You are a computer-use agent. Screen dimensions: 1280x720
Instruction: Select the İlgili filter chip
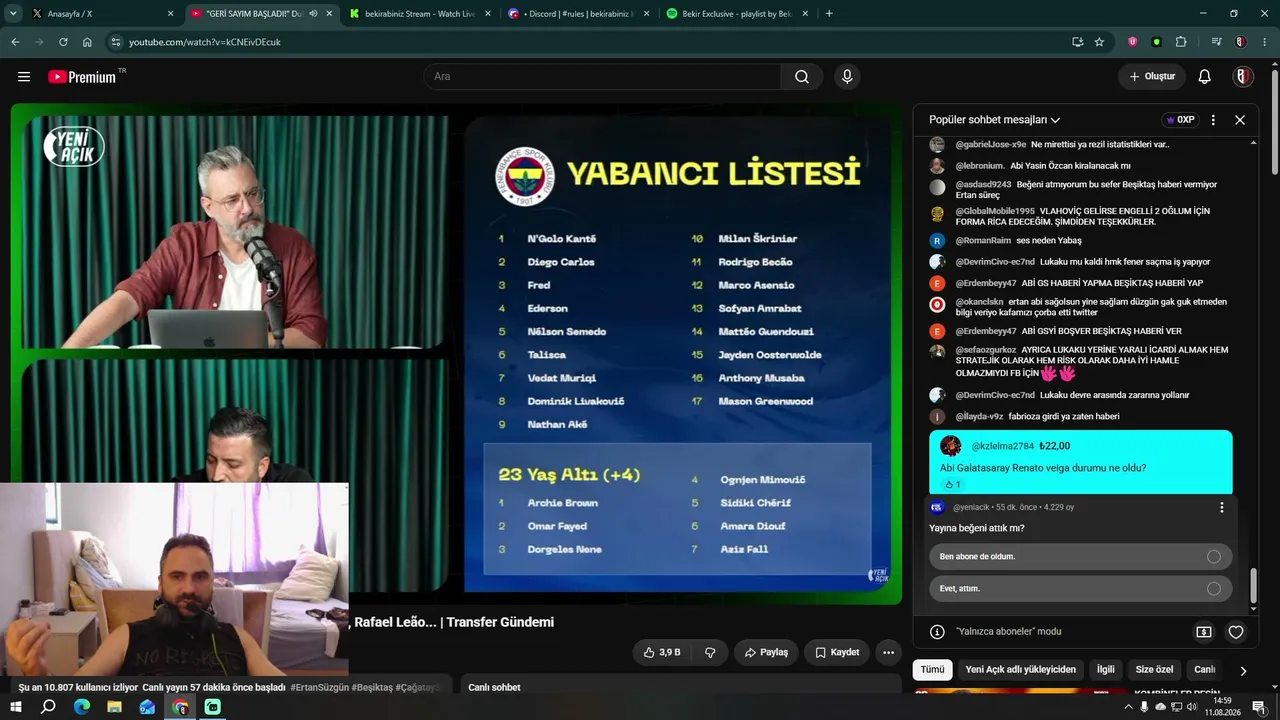coord(1105,670)
